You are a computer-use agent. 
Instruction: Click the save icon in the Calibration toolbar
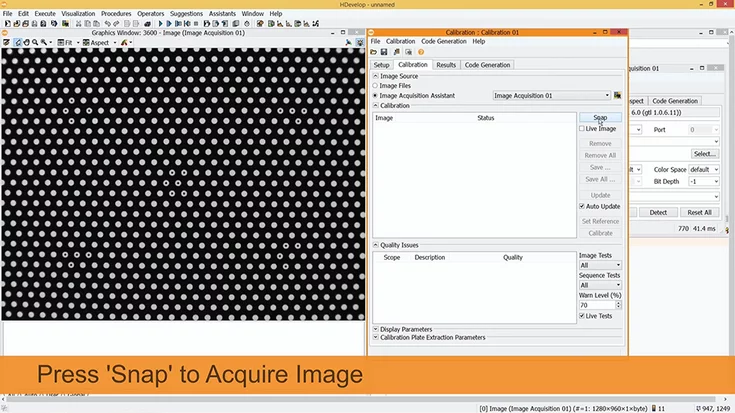point(384,52)
